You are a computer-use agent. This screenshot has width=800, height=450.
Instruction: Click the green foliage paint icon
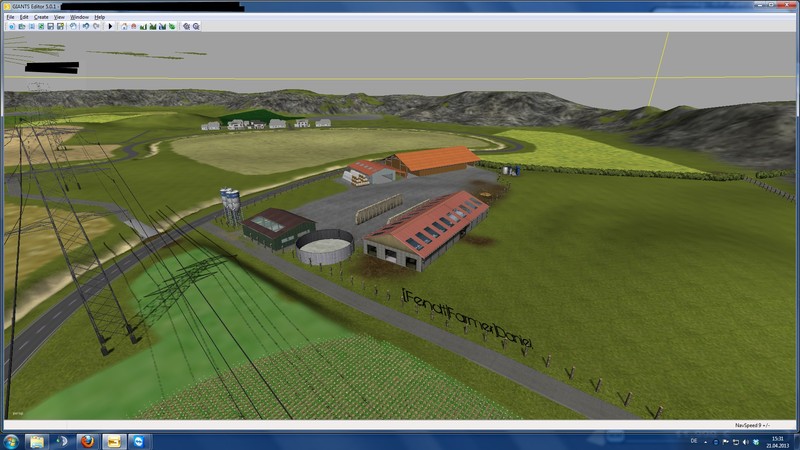(x=172, y=26)
